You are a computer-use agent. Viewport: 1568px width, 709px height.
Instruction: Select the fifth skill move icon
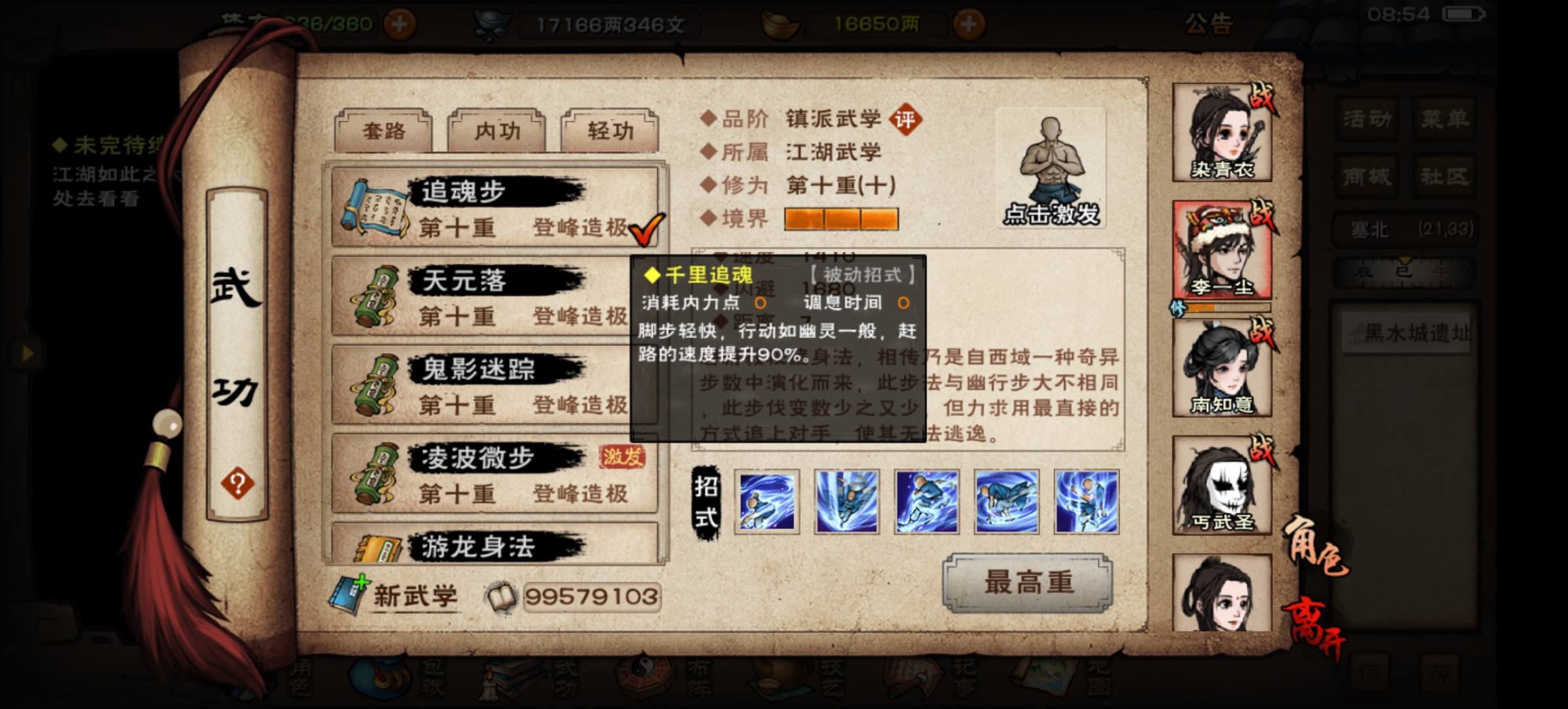coord(1087,502)
